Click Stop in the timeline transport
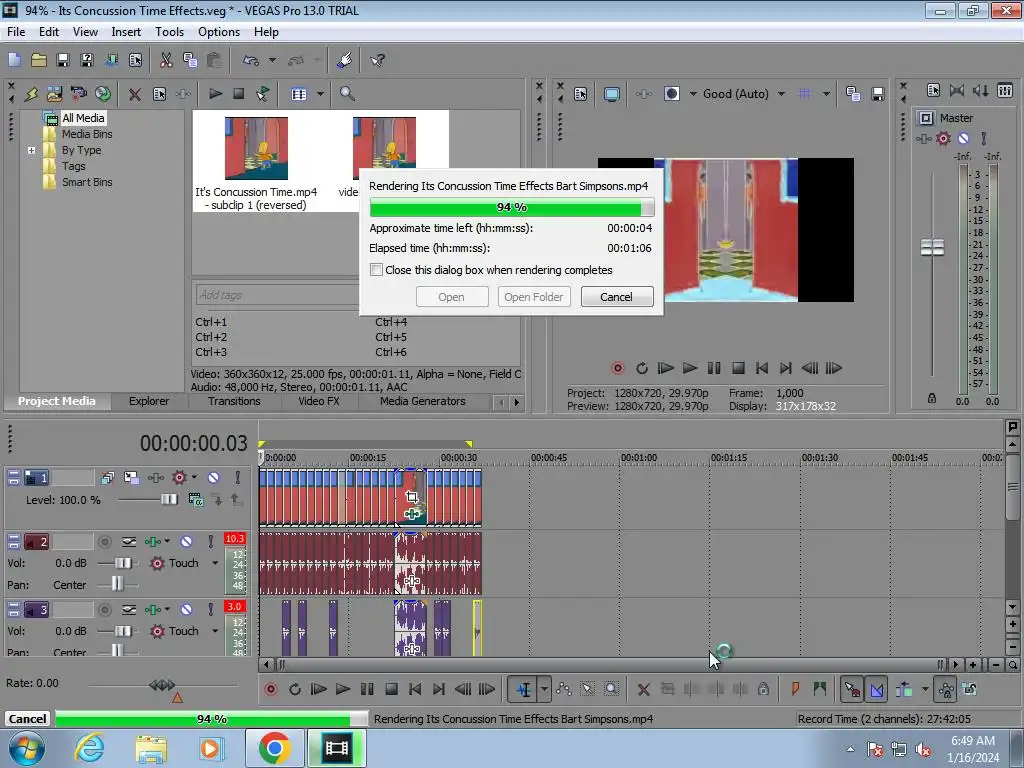 (x=391, y=689)
